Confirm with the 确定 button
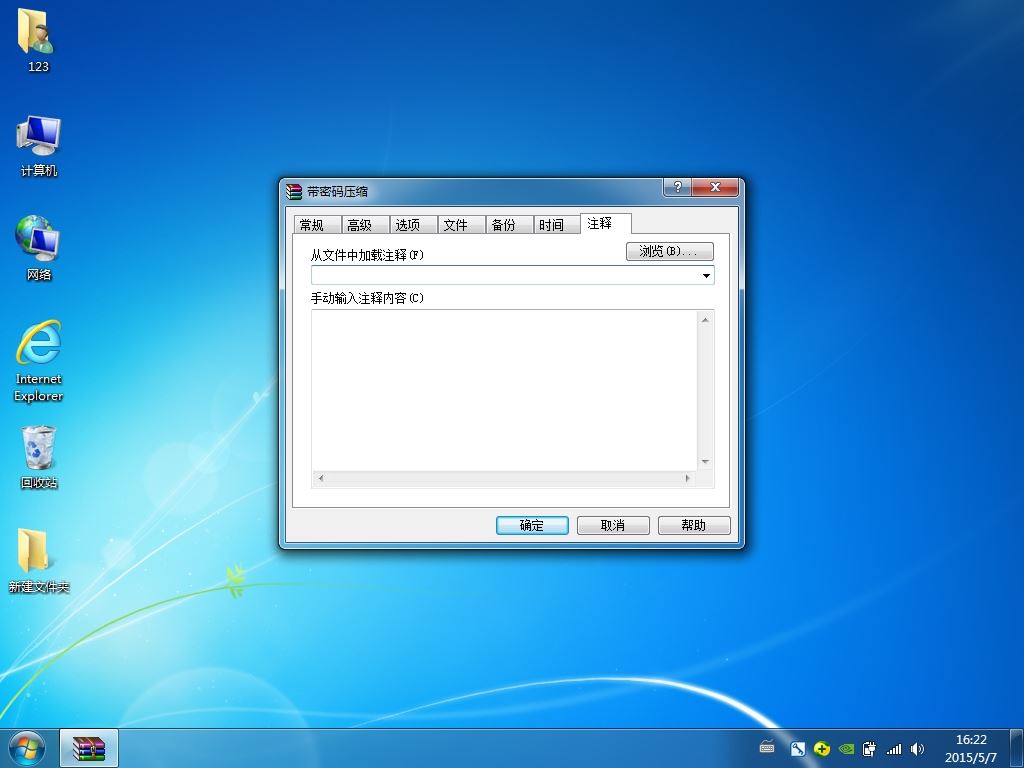This screenshot has height=768, width=1024. 532,525
